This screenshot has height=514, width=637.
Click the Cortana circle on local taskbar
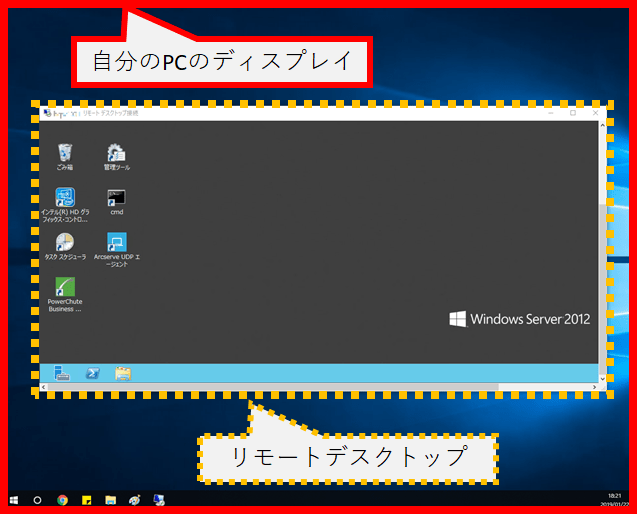tap(37, 500)
